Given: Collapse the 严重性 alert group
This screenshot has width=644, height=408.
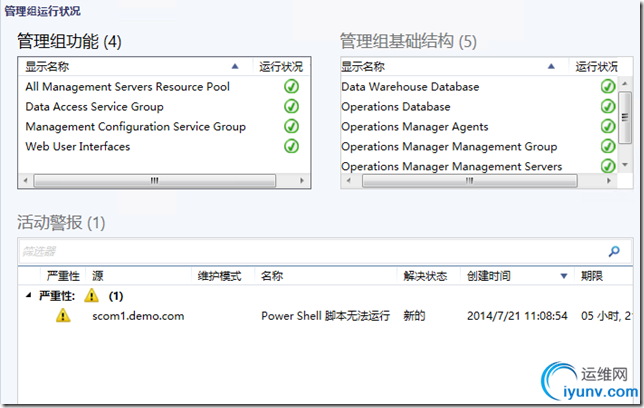Looking at the screenshot, I should coord(28,295).
